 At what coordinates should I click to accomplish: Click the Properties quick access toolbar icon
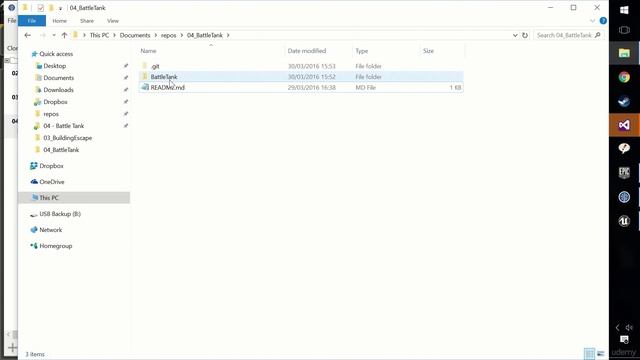click(x=40, y=8)
